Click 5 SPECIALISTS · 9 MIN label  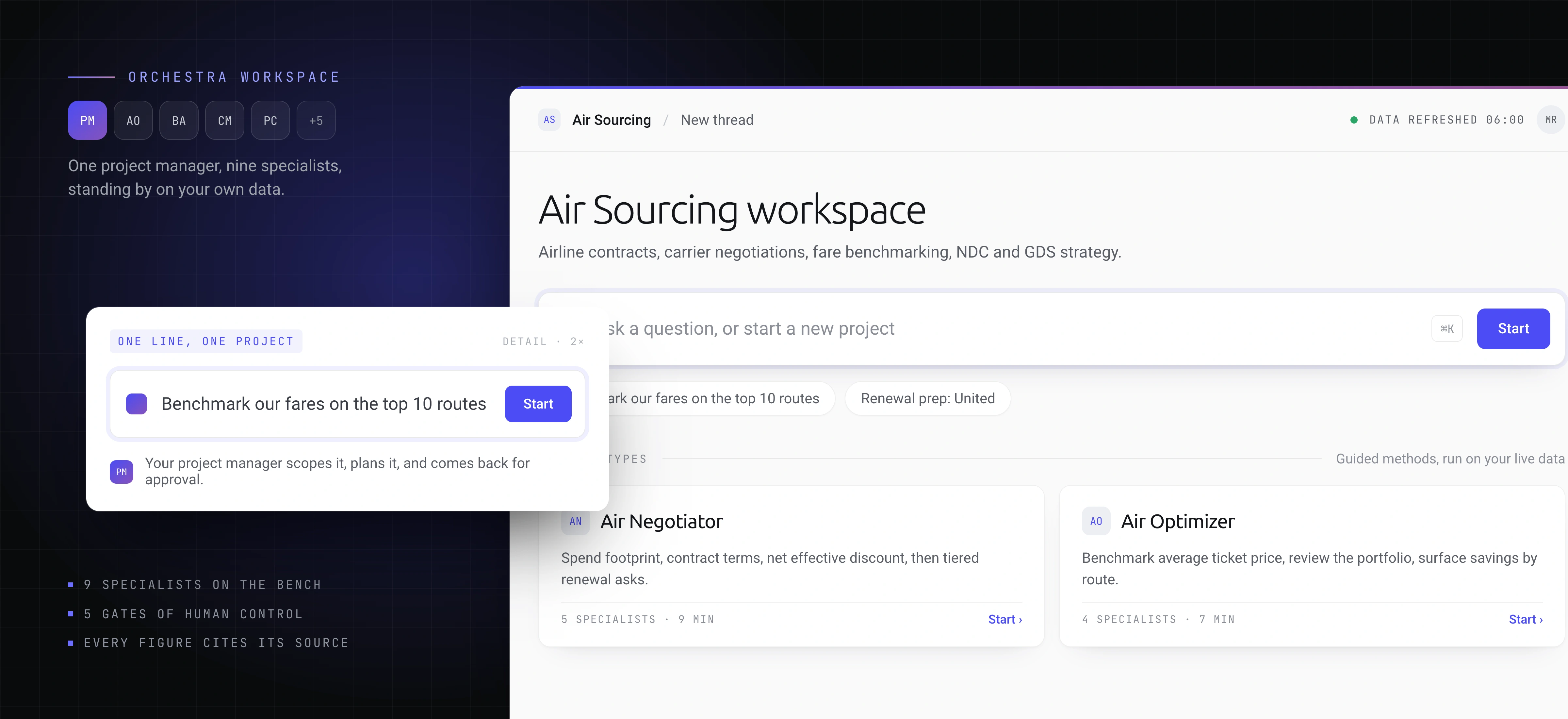point(637,619)
